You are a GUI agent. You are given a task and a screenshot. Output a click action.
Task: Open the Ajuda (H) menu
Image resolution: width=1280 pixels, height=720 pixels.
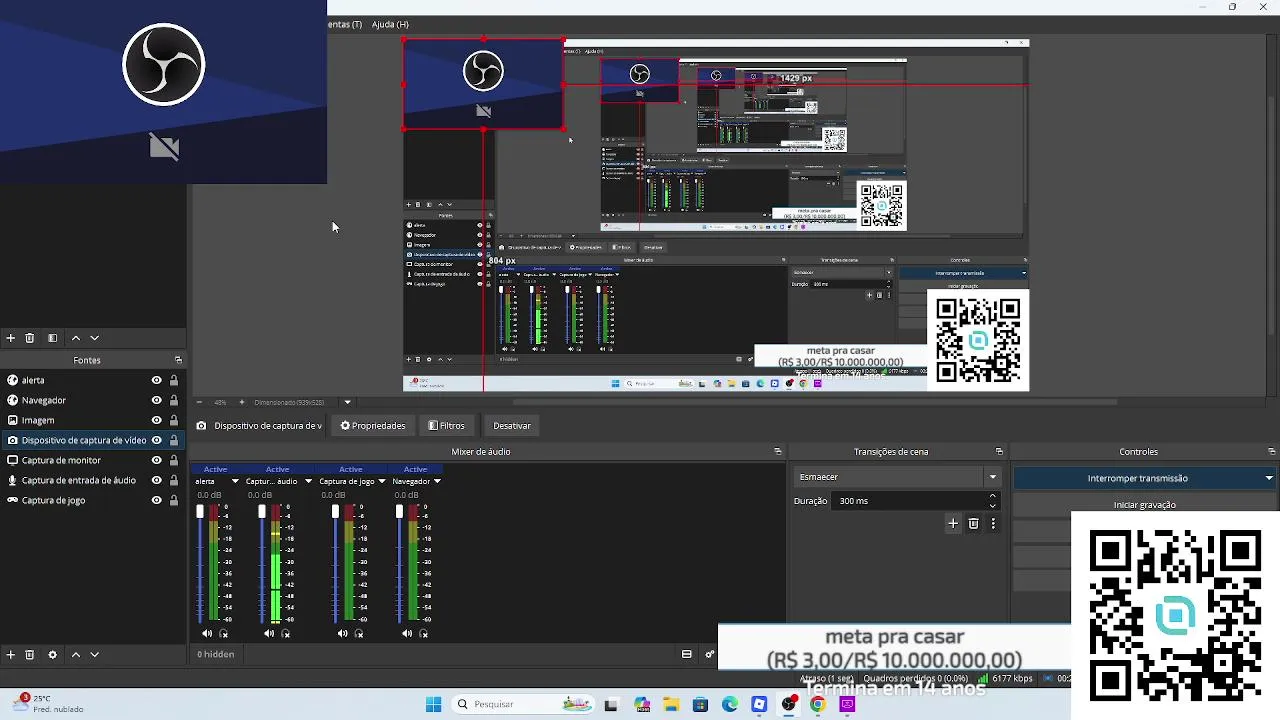click(390, 24)
